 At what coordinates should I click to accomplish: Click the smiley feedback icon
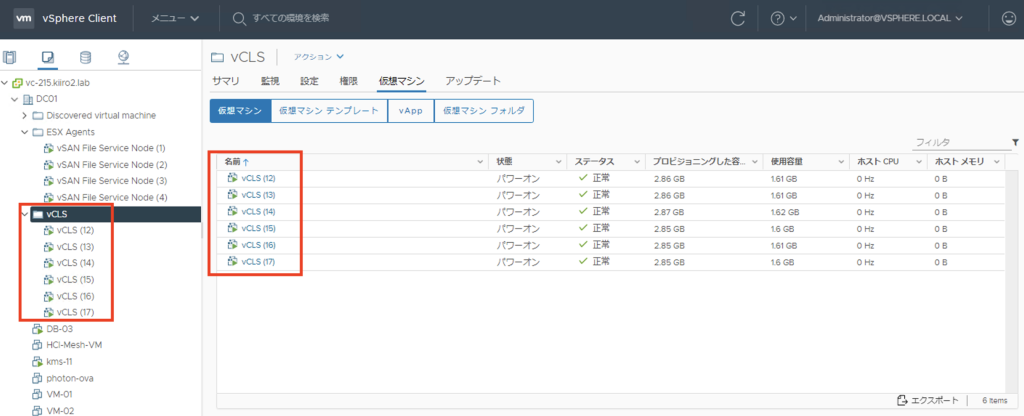pos(1008,18)
